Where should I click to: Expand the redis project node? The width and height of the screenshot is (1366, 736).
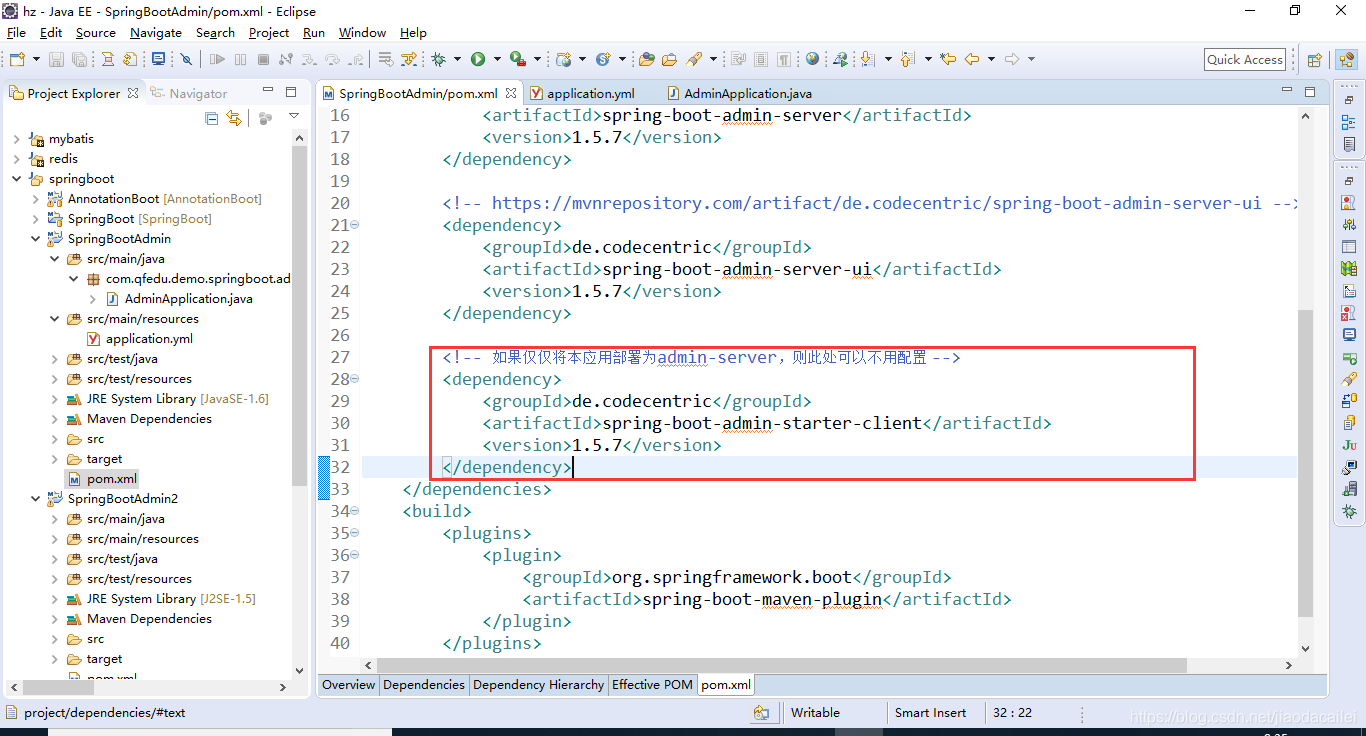pyautogui.click(x=17, y=159)
